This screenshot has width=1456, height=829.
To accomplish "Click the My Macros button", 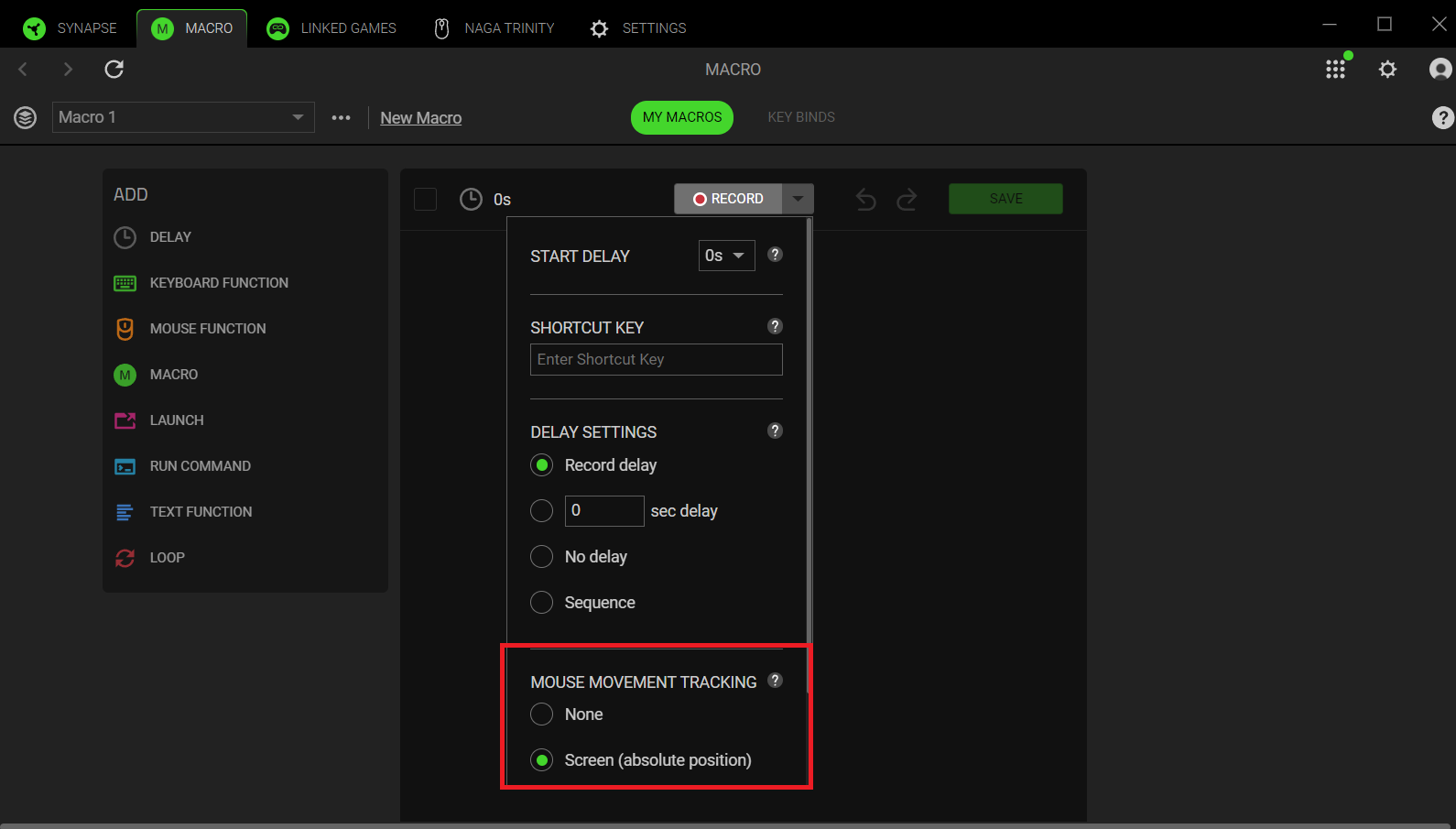I will pyautogui.click(x=682, y=117).
